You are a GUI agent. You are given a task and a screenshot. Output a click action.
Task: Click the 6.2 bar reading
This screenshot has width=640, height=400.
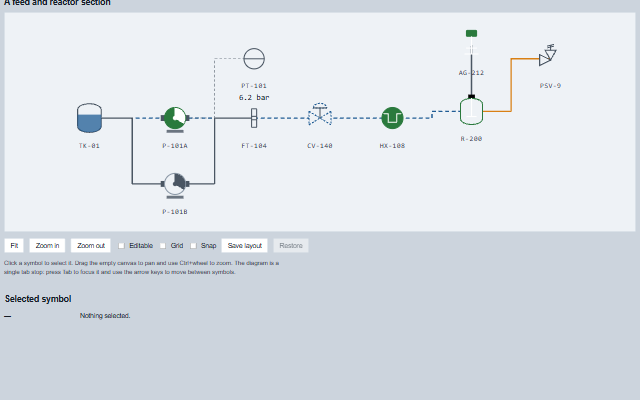(254, 98)
